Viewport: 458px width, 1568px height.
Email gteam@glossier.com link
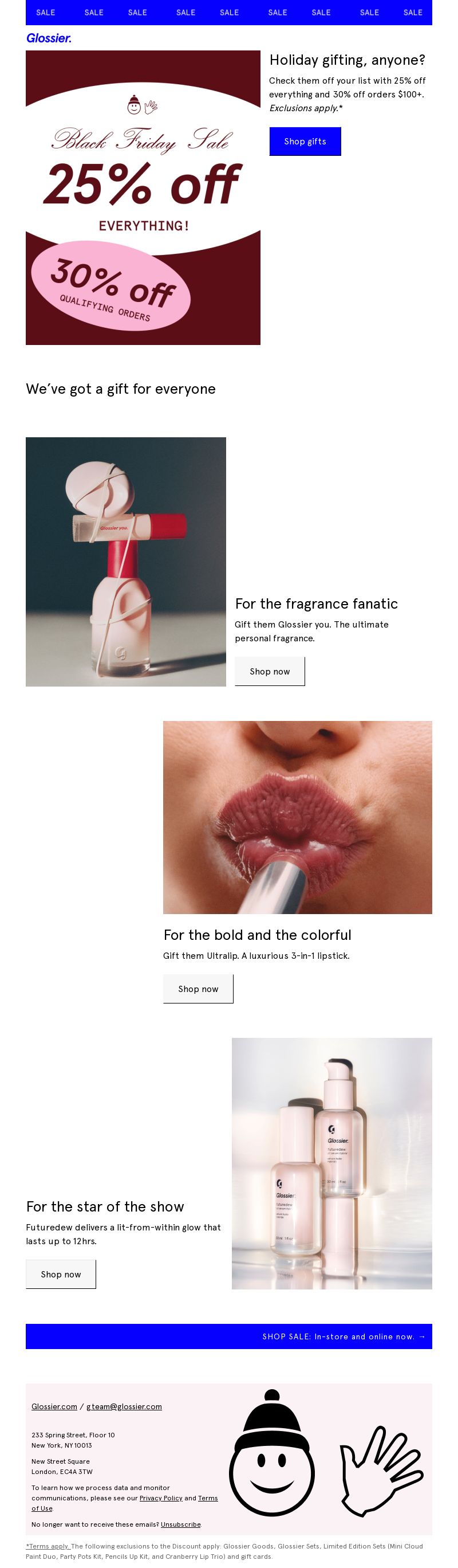pos(124,1406)
